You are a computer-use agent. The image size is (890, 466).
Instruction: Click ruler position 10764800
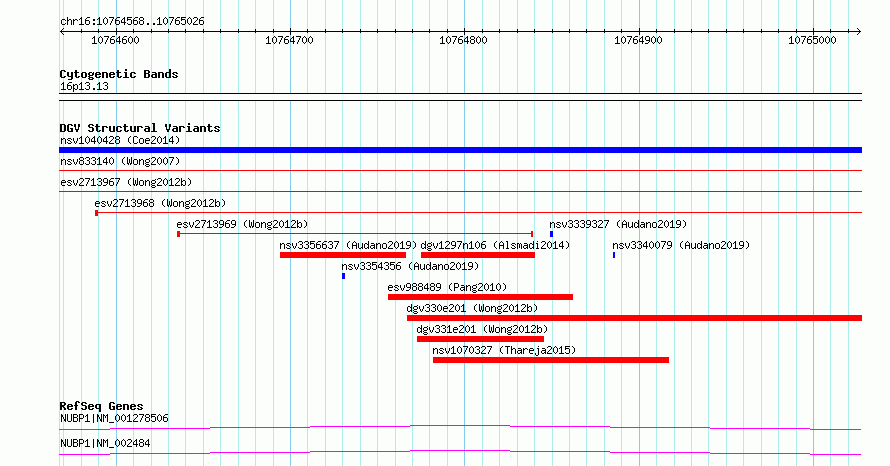[464, 40]
